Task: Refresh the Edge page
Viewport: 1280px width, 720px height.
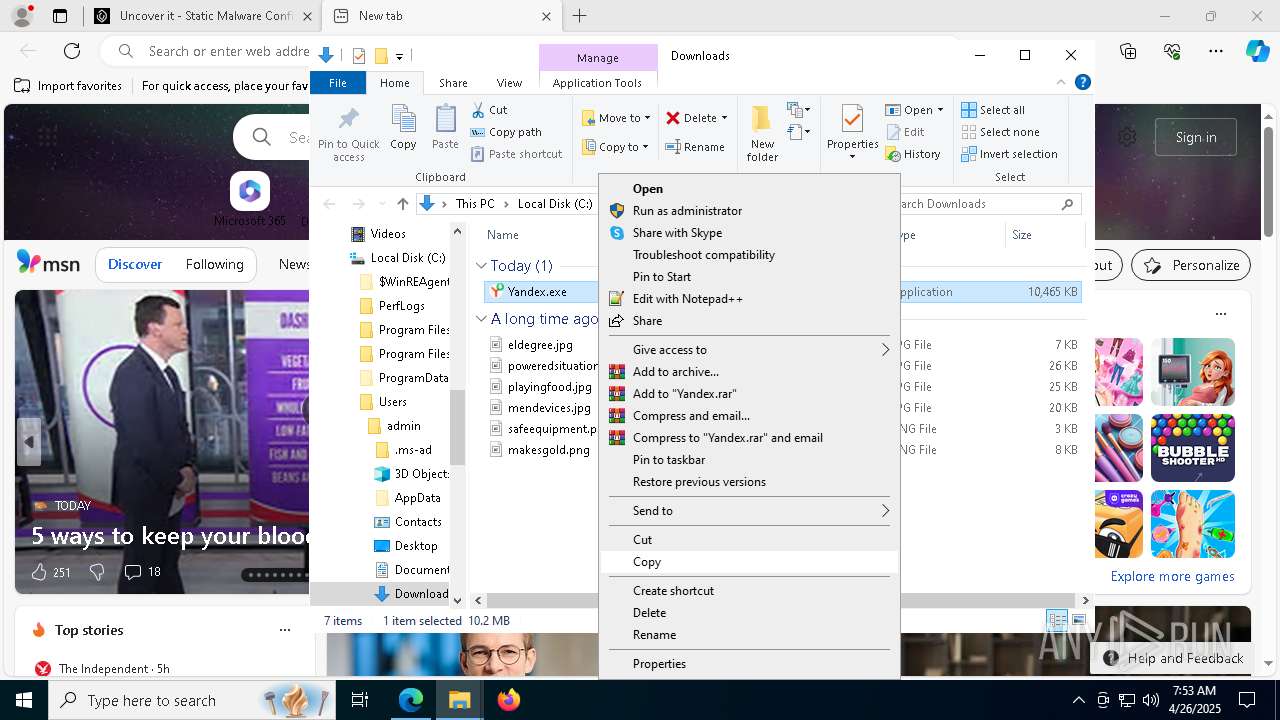Action: point(72,51)
